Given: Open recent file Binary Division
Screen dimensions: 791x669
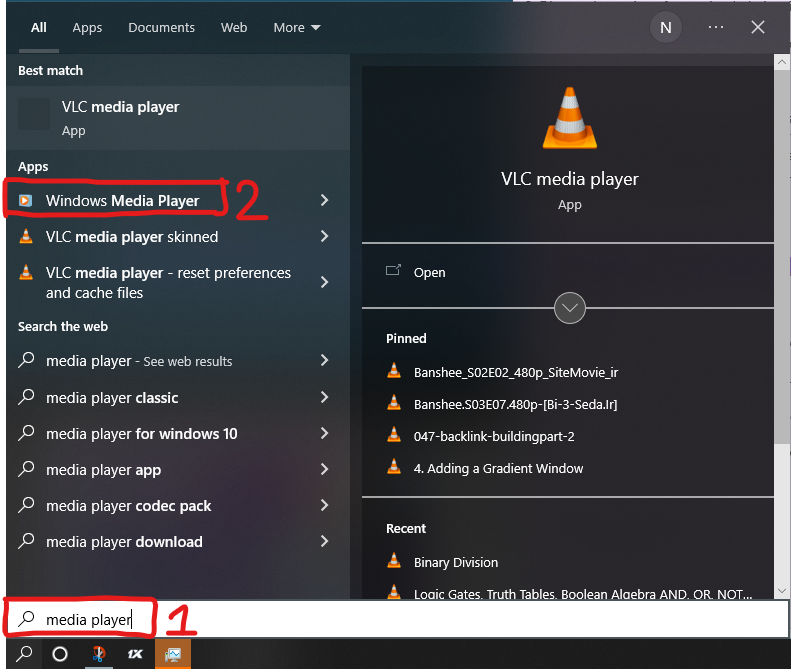Looking at the screenshot, I should [x=456, y=563].
